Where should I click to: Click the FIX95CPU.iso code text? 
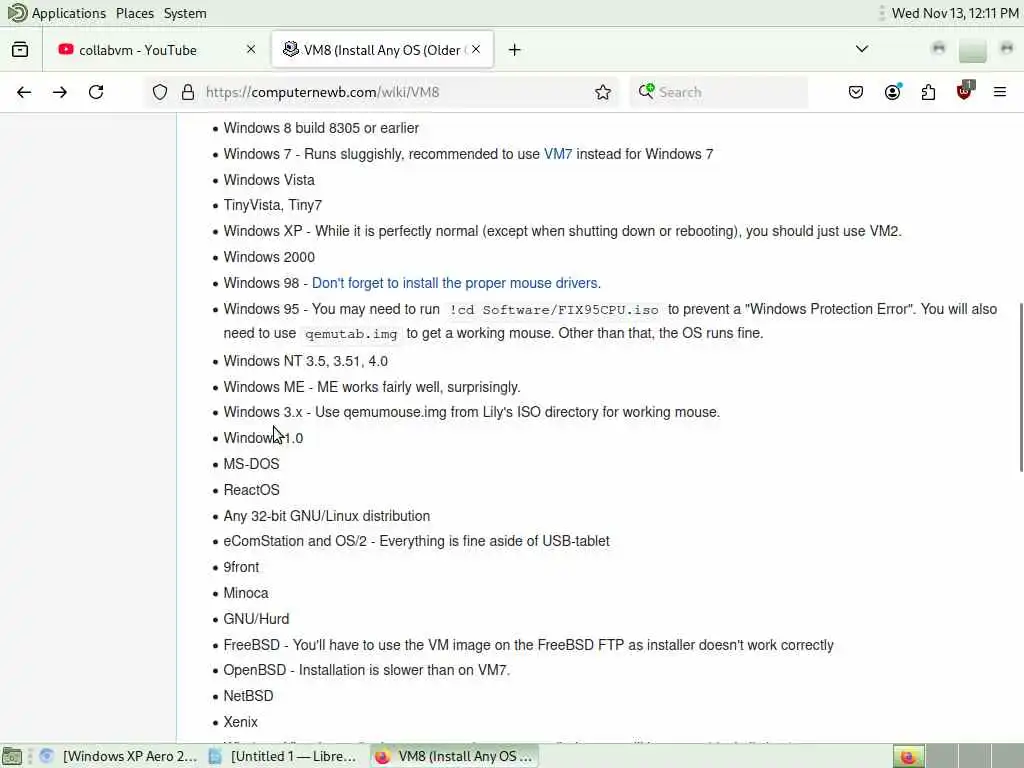554,310
